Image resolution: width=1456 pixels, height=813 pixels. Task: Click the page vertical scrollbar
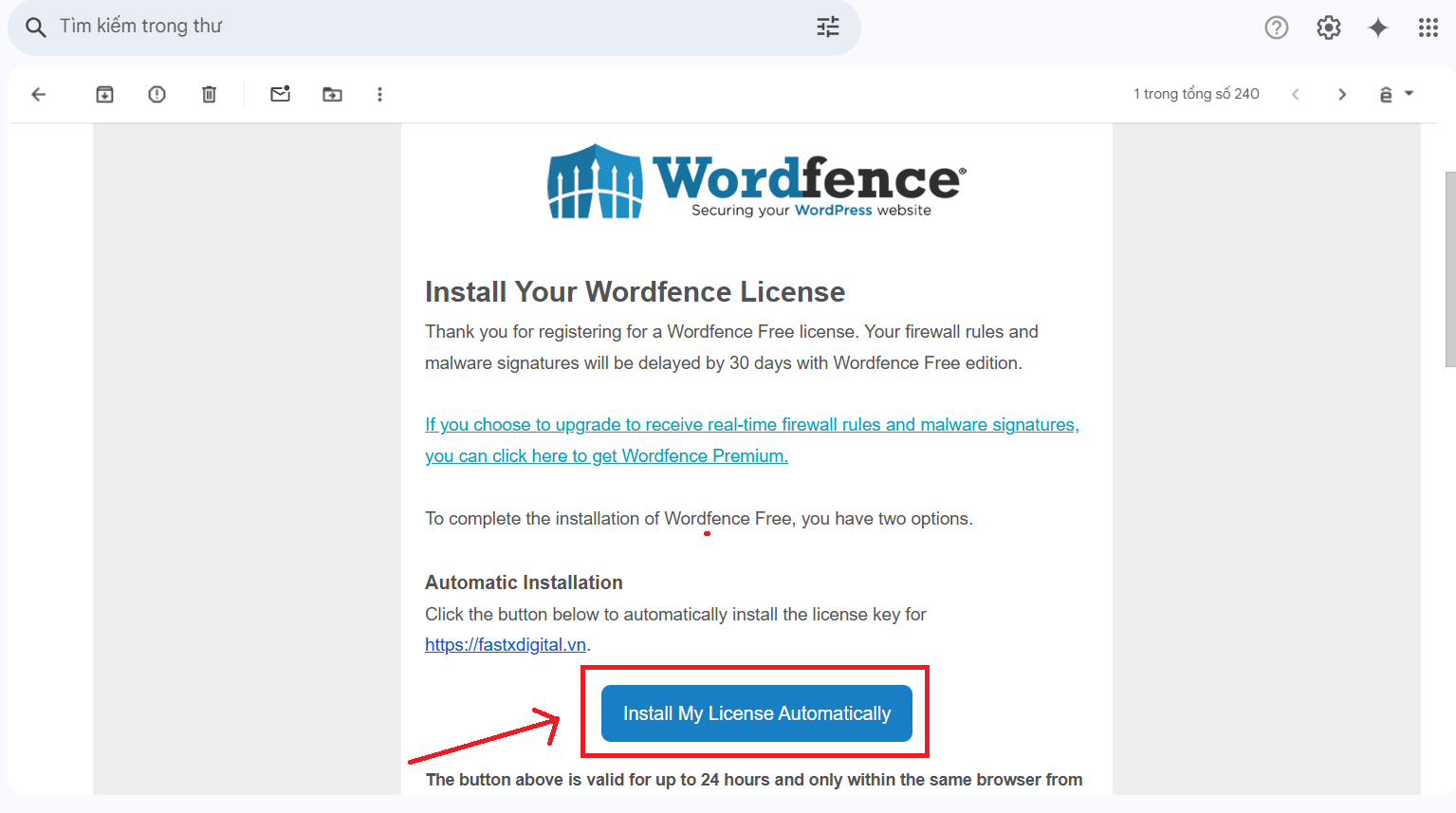coord(1449,268)
